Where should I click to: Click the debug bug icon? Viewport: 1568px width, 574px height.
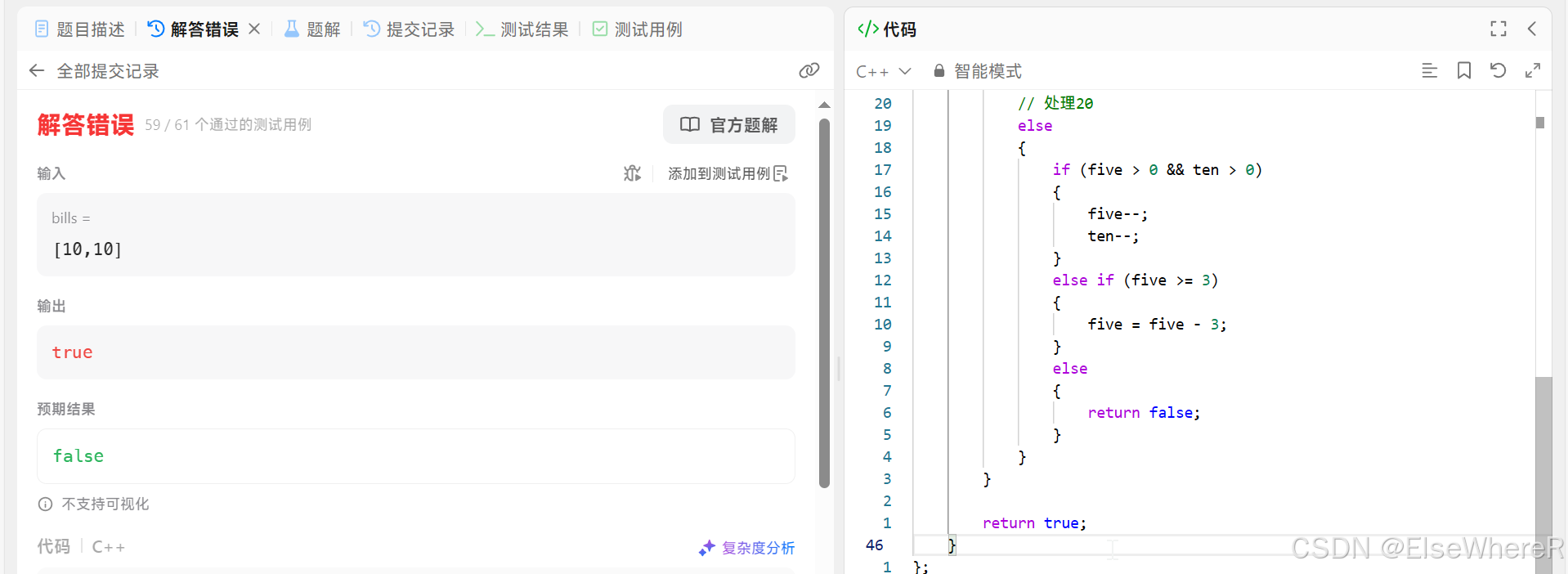[632, 173]
